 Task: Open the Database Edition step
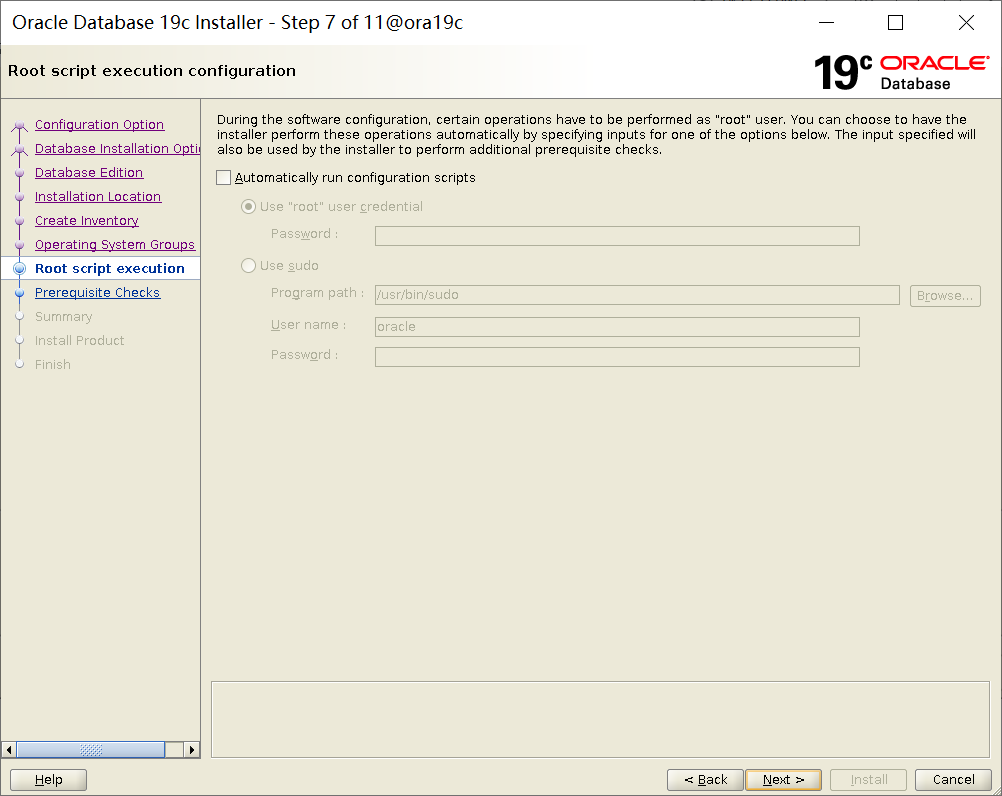89,172
